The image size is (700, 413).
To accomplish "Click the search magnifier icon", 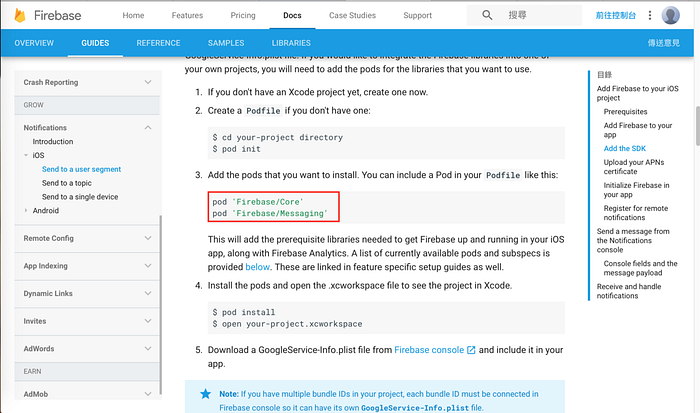I will 487,15.
